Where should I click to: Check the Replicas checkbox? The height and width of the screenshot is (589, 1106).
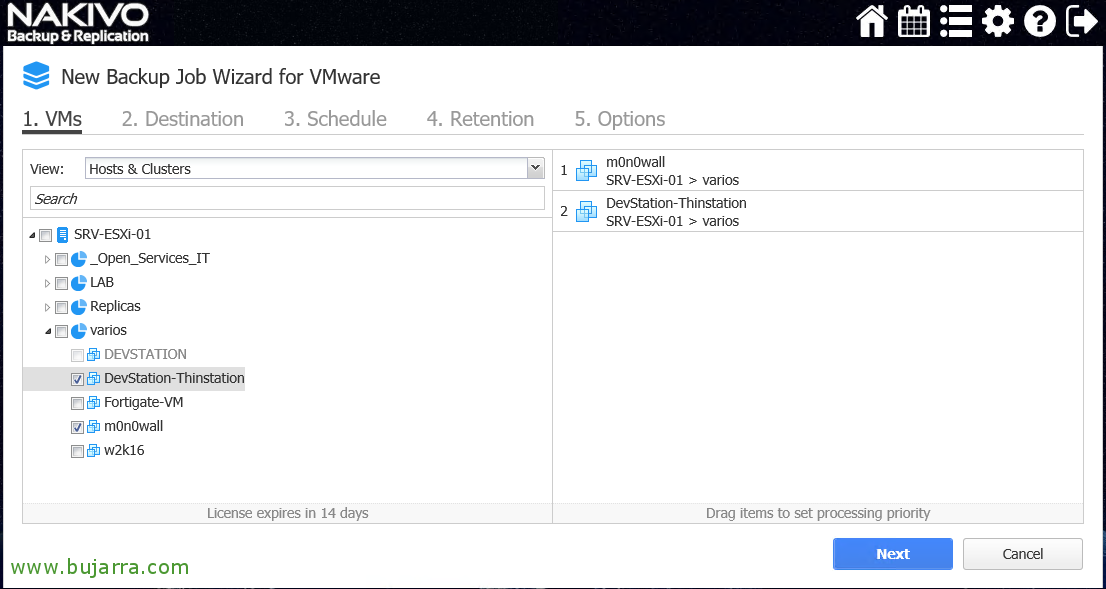tap(61, 308)
